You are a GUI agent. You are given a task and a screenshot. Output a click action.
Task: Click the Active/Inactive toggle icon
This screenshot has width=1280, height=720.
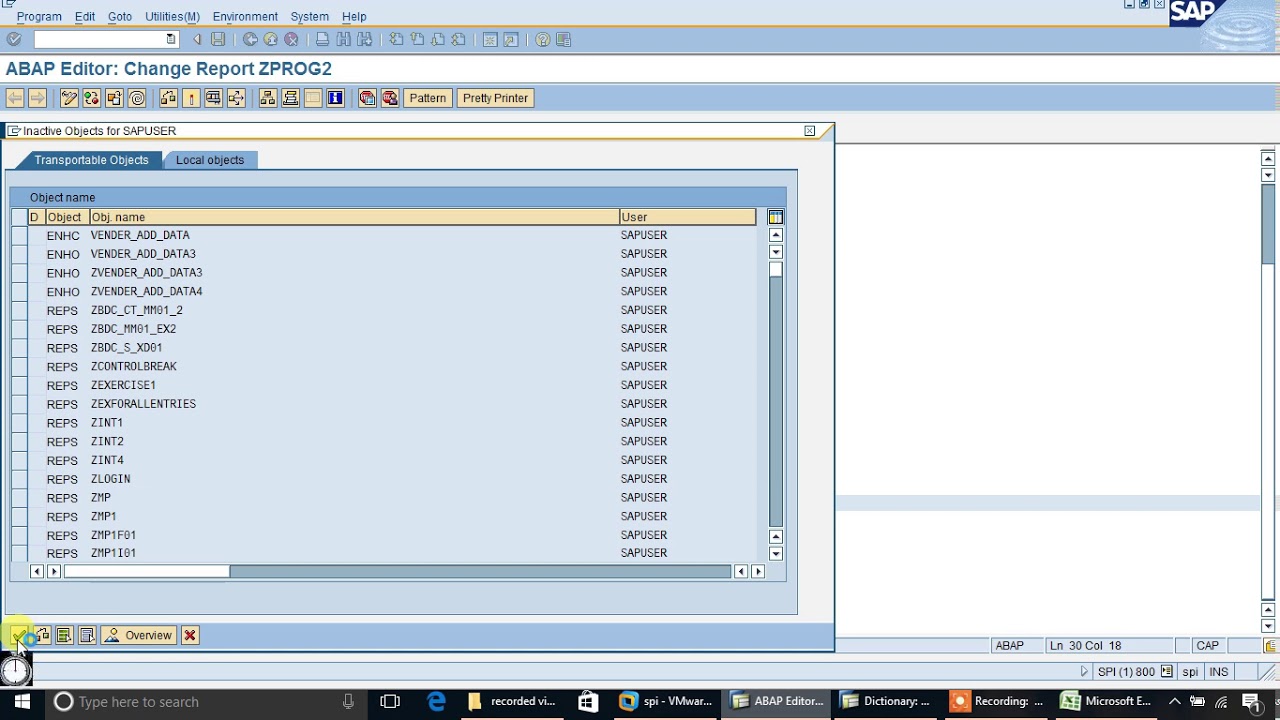(x=91, y=98)
